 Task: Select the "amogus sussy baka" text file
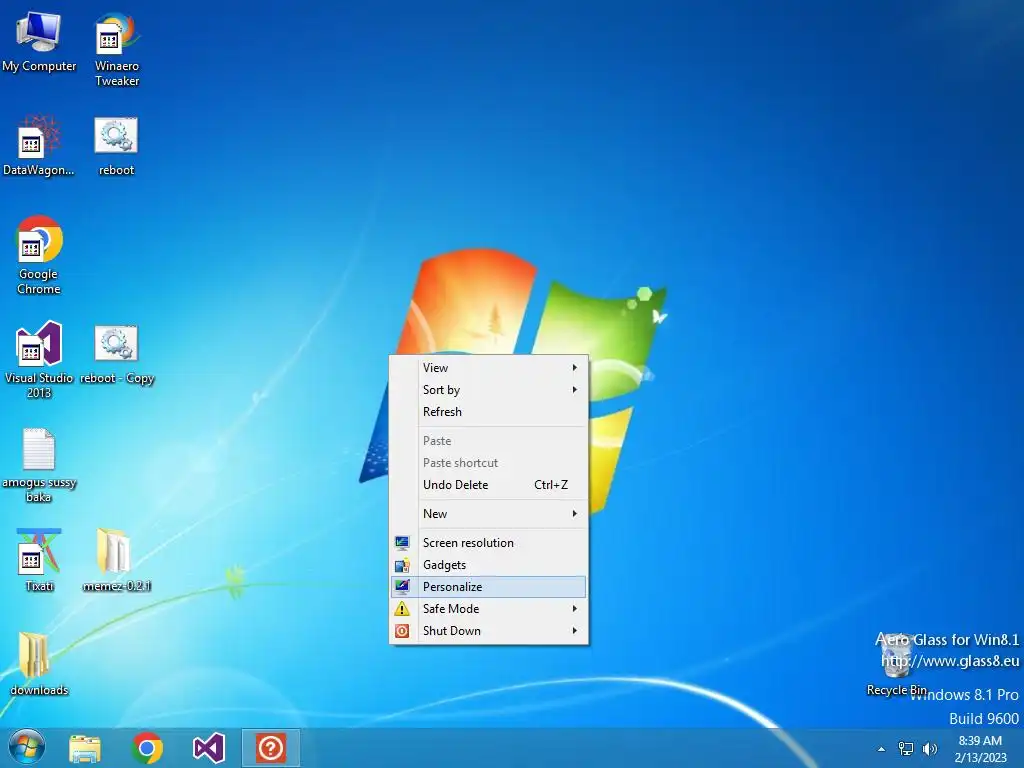click(x=39, y=465)
